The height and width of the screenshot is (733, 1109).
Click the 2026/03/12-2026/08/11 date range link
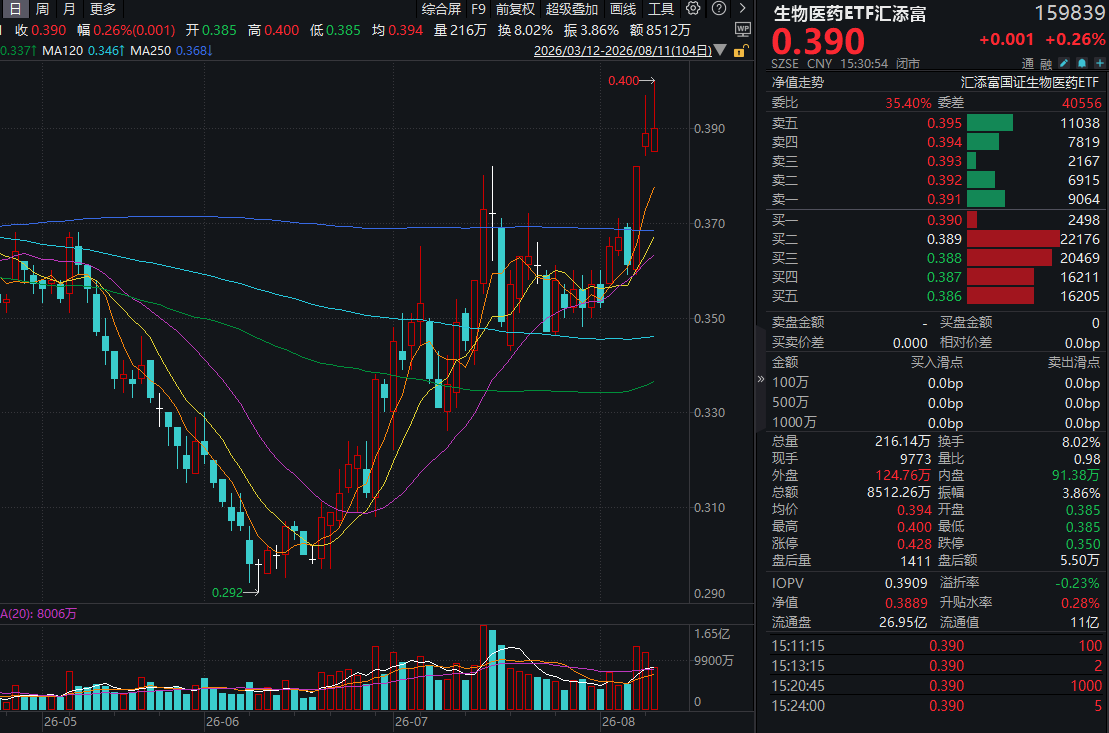(x=622, y=51)
